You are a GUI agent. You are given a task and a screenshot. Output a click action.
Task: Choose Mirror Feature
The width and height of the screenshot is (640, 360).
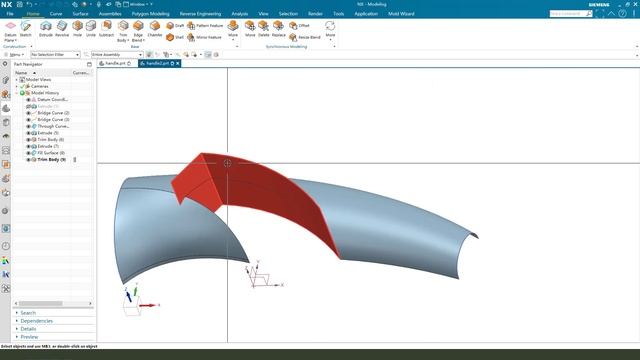tap(204, 37)
